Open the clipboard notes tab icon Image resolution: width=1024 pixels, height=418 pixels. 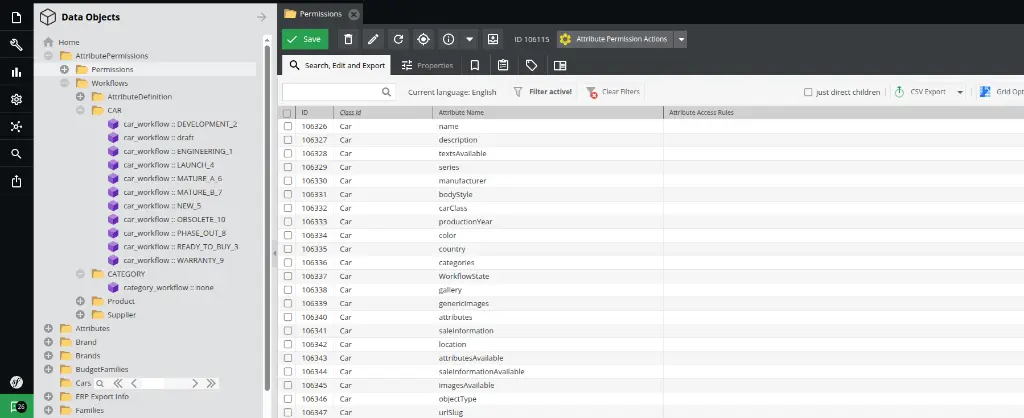[x=503, y=65]
